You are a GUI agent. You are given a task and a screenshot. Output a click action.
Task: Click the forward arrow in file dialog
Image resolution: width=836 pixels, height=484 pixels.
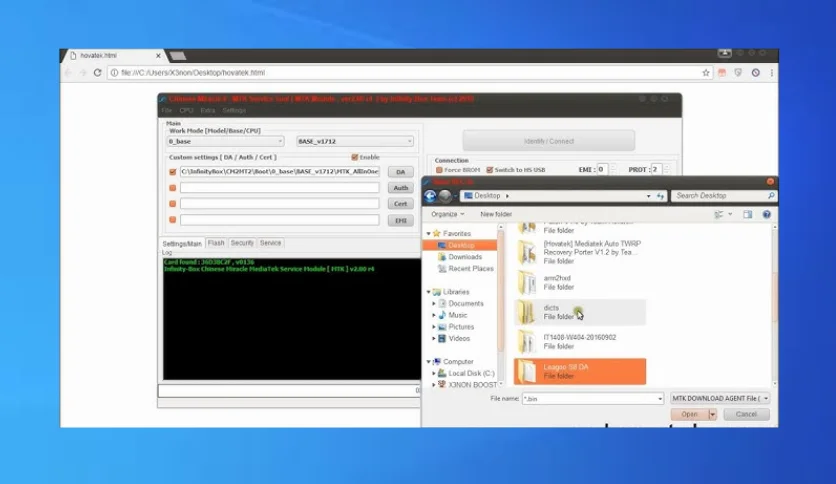445,196
